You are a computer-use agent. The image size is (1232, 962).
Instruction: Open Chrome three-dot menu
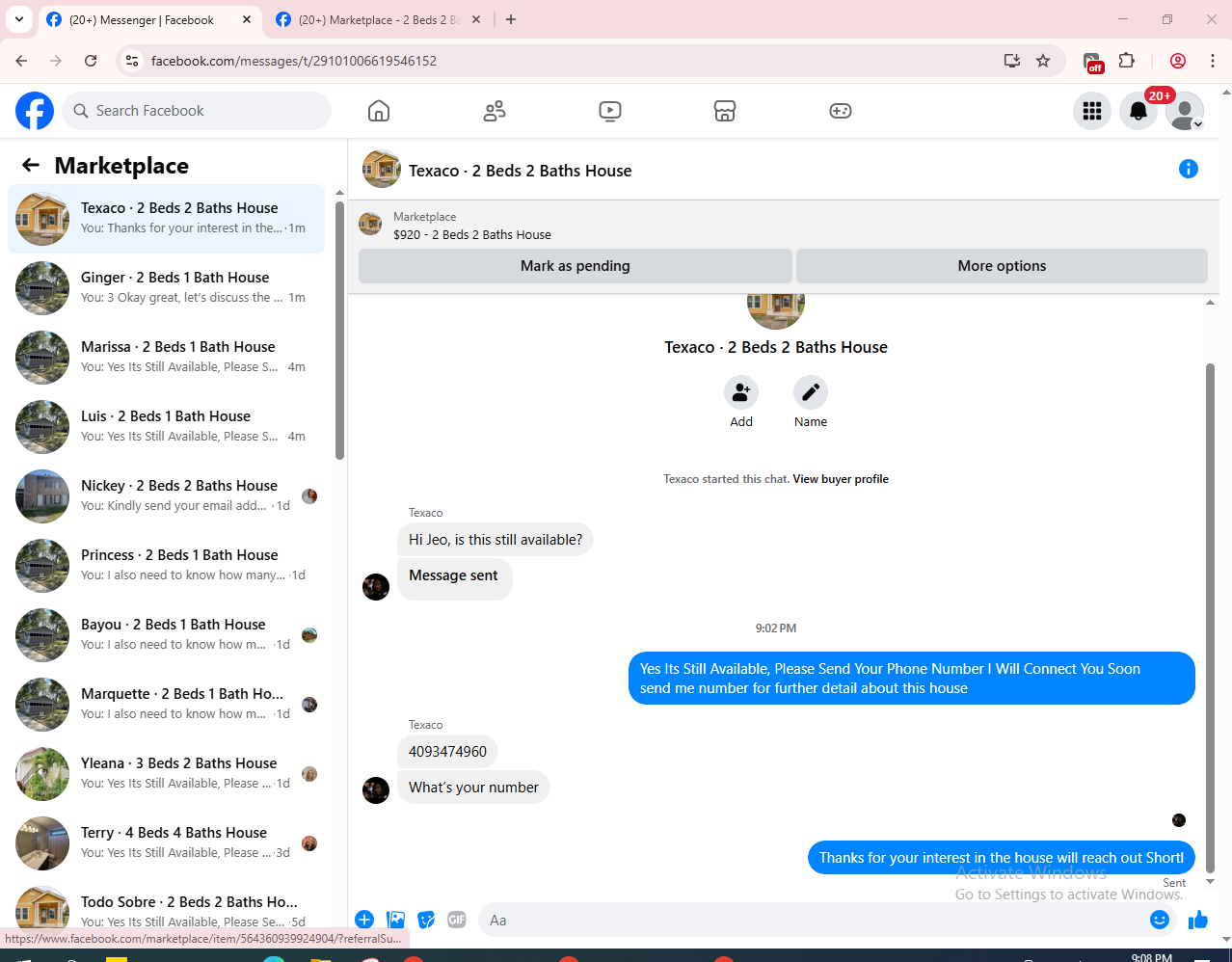click(1213, 61)
